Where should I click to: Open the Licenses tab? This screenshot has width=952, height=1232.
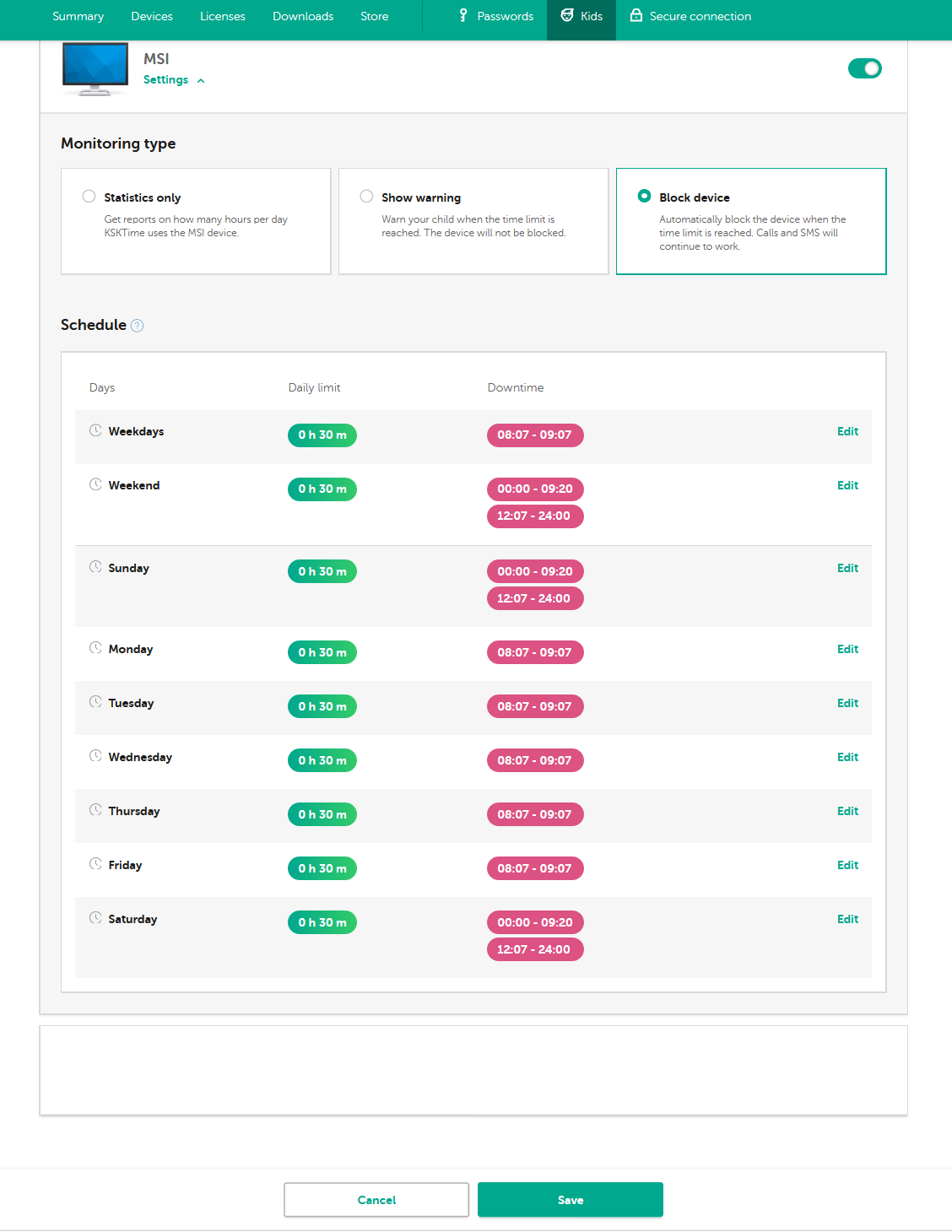223,16
